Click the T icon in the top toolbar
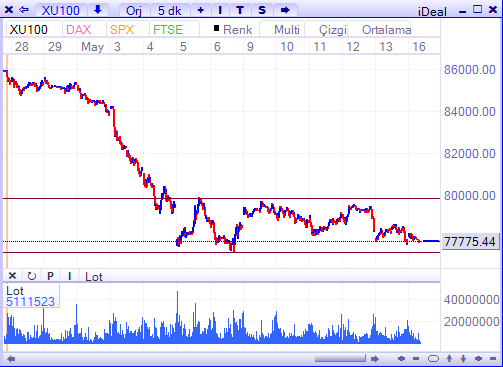Image resolution: width=503 pixels, height=367 pixels. coord(240,10)
